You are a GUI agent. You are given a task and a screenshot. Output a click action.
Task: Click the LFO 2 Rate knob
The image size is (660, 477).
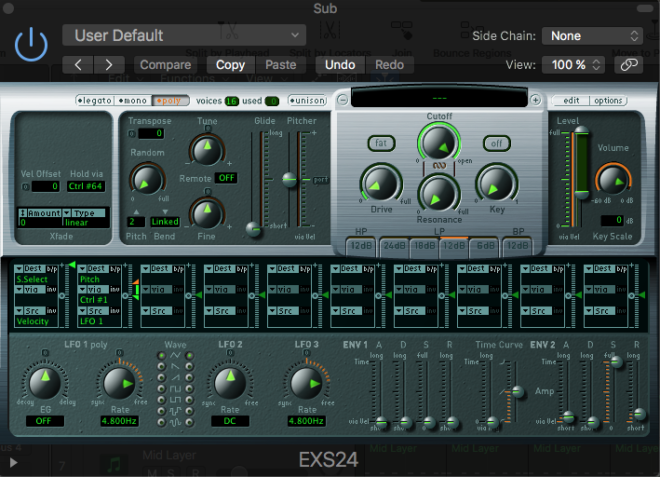point(230,383)
